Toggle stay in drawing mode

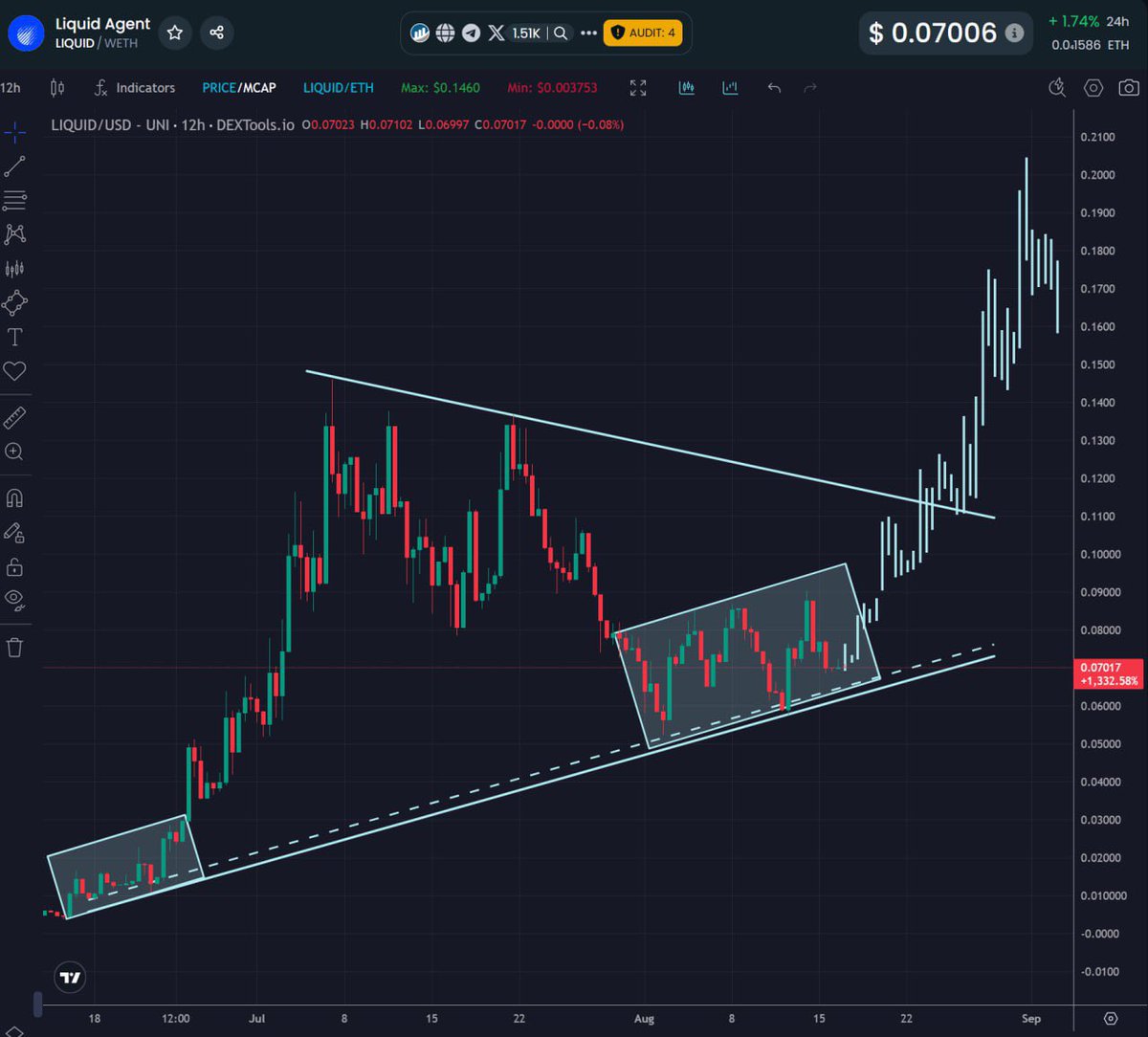point(14,533)
